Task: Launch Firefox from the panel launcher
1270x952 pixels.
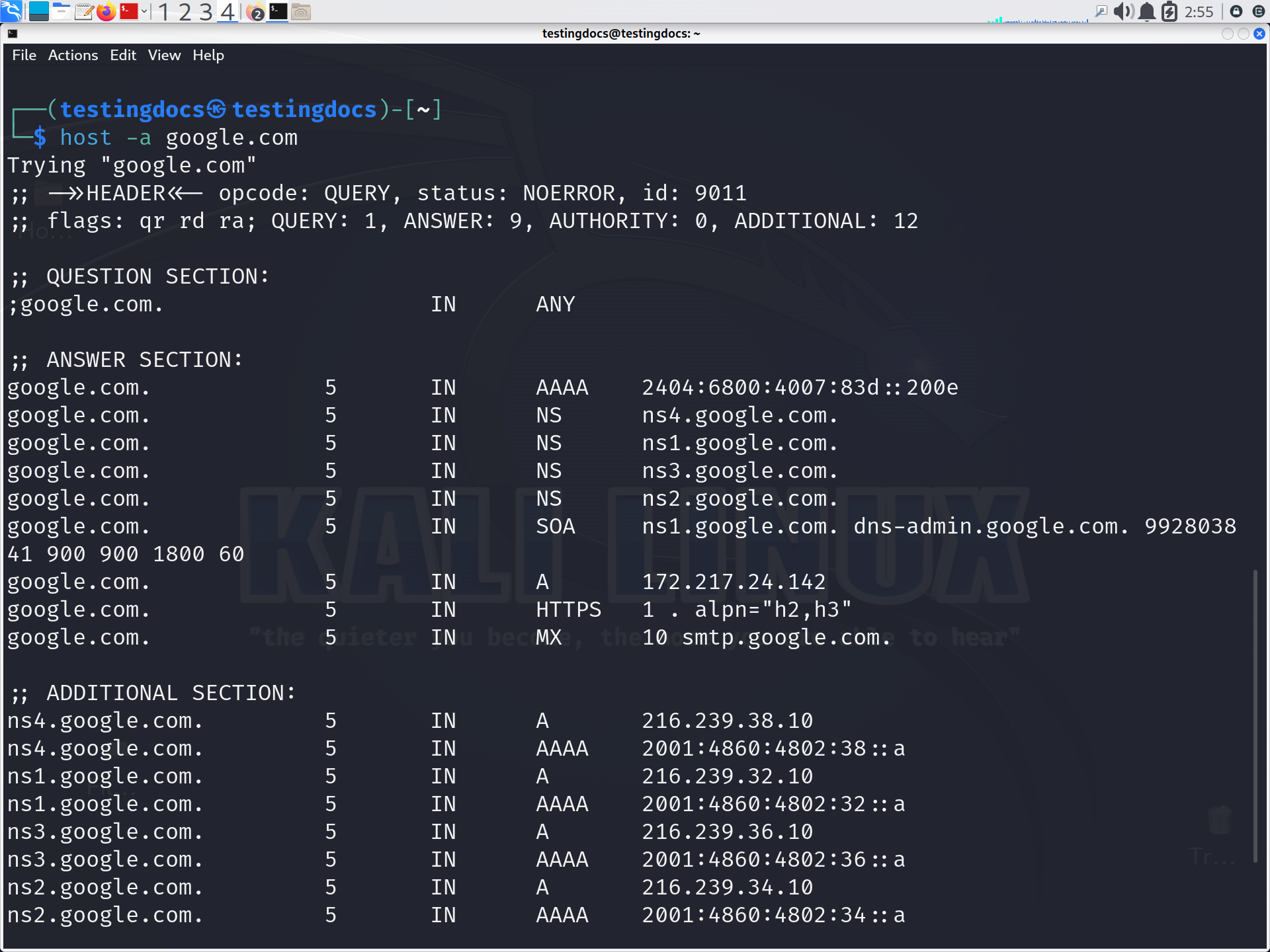Action: coord(106,11)
